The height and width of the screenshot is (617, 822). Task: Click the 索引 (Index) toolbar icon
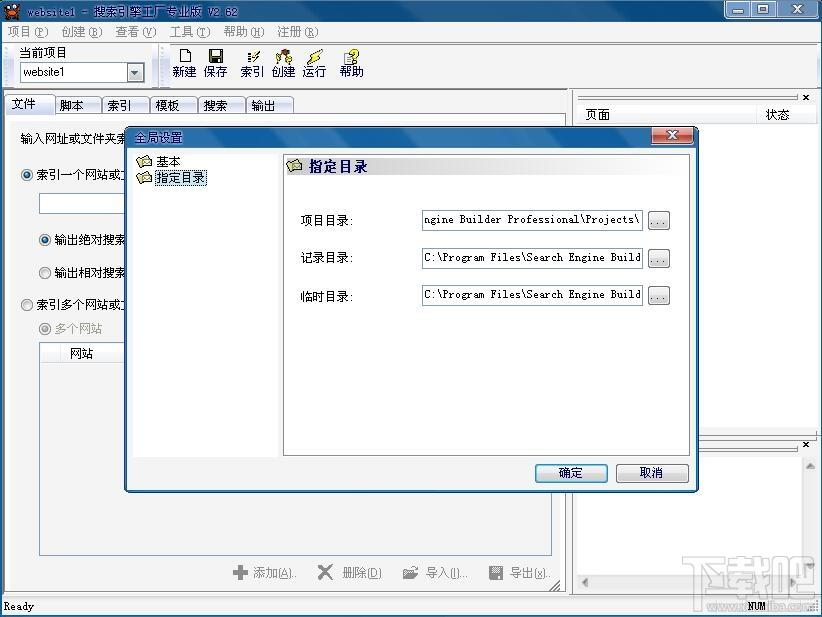coord(252,63)
